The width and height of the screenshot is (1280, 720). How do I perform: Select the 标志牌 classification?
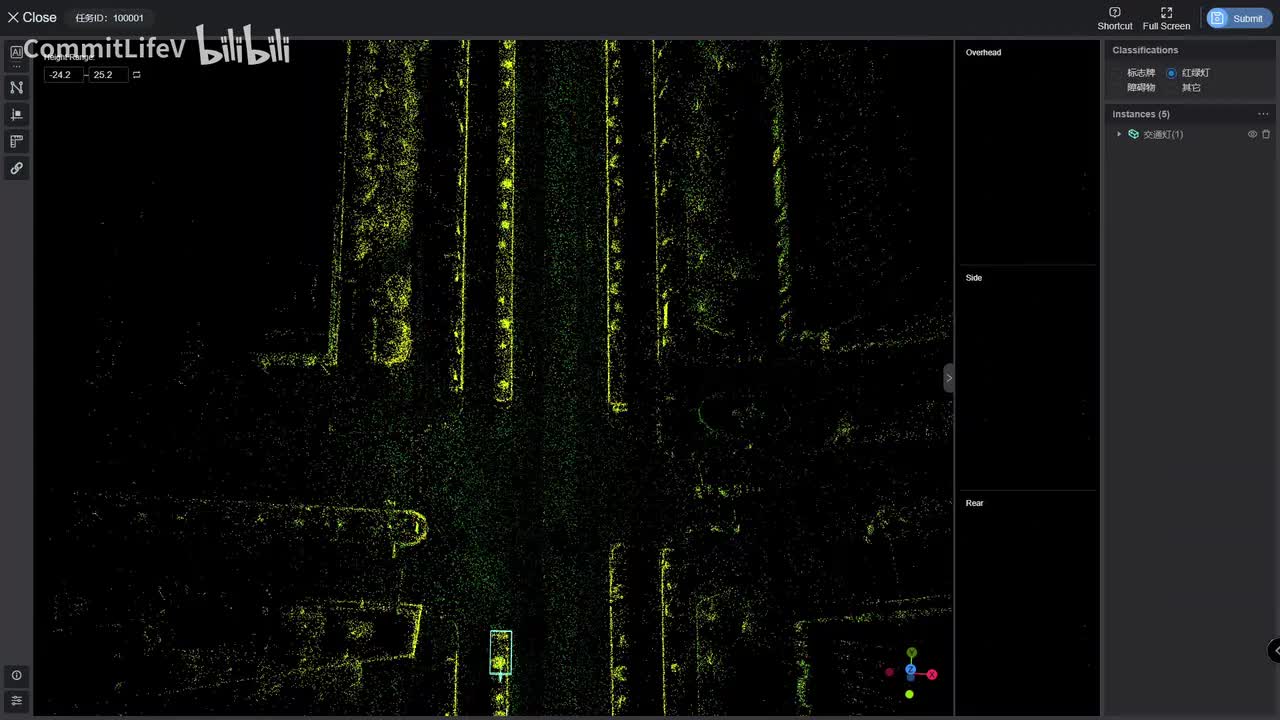click(1140, 73)
